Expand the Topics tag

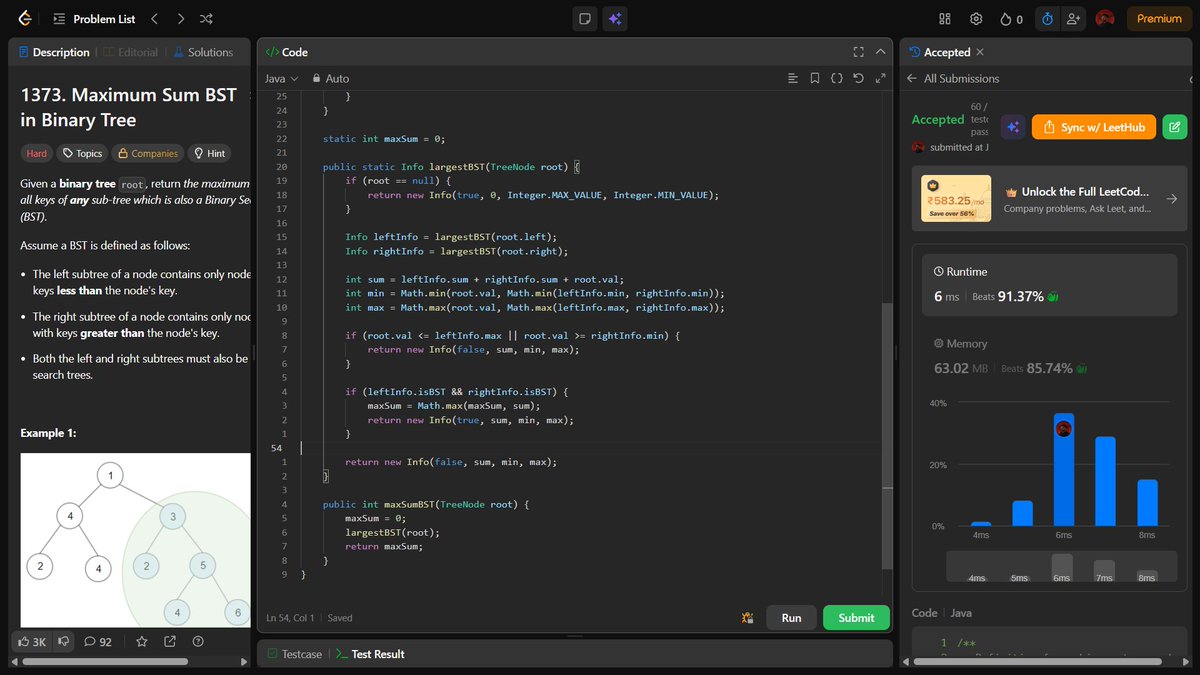(x=82, y=153)
